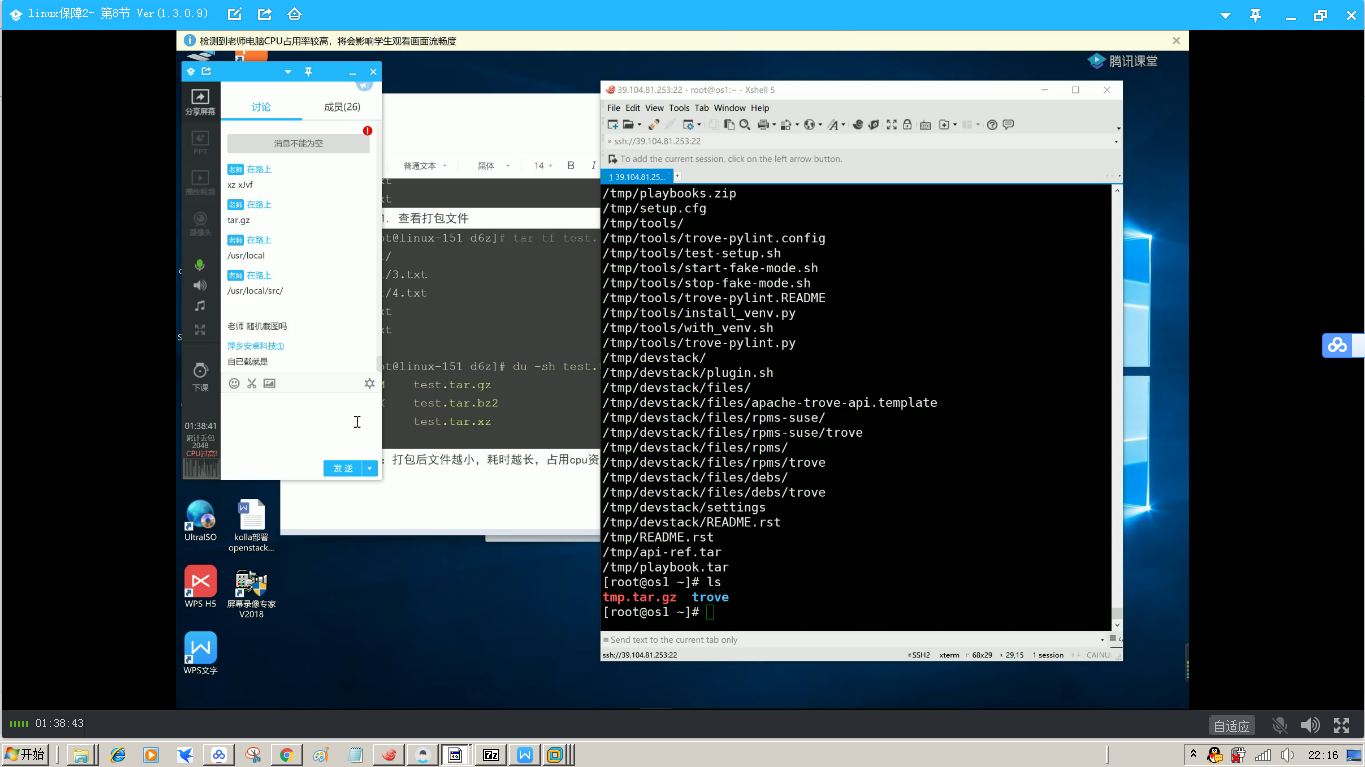Click the emoji smiley icon in chat
Image resolution: width=1365 pixels, height=767 pixels.
click(234, 383)
